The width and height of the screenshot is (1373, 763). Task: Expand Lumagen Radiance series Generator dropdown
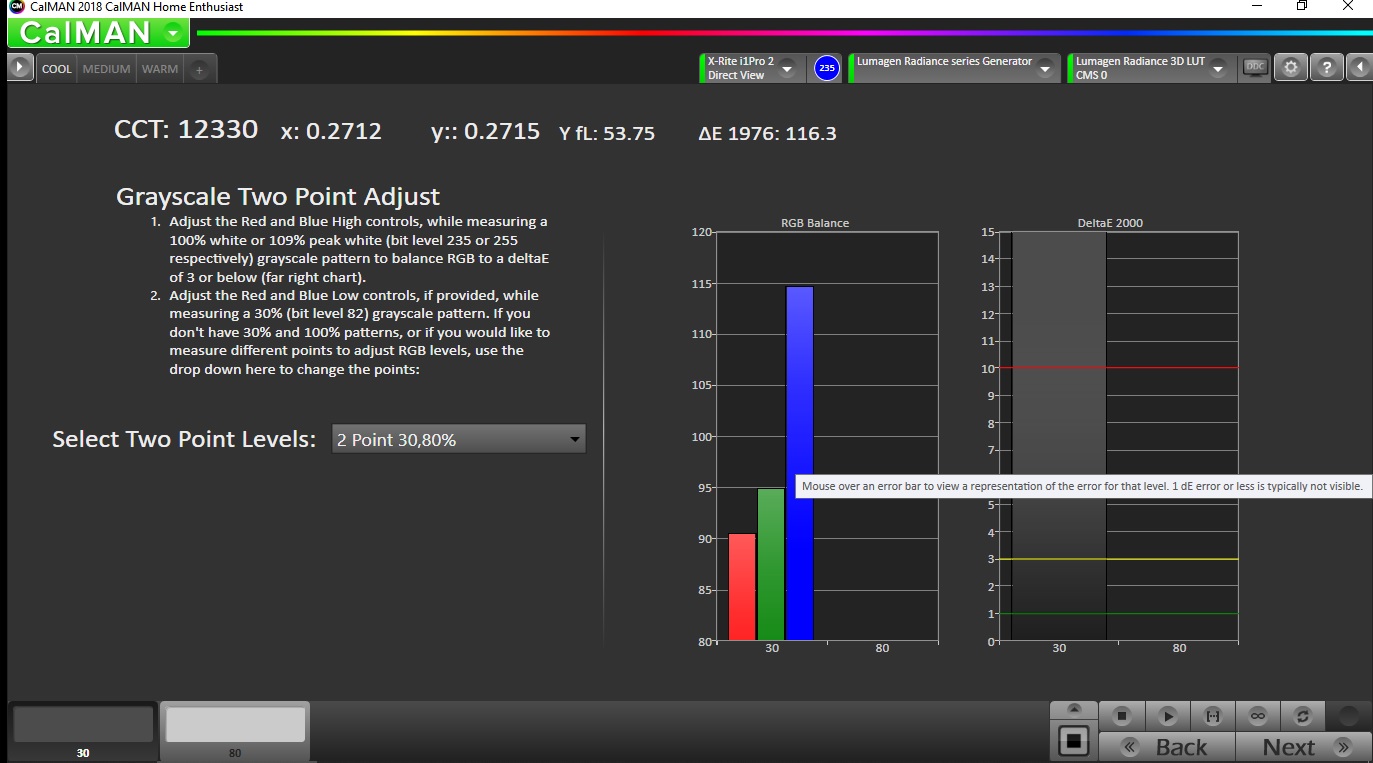coord(1045,68)
